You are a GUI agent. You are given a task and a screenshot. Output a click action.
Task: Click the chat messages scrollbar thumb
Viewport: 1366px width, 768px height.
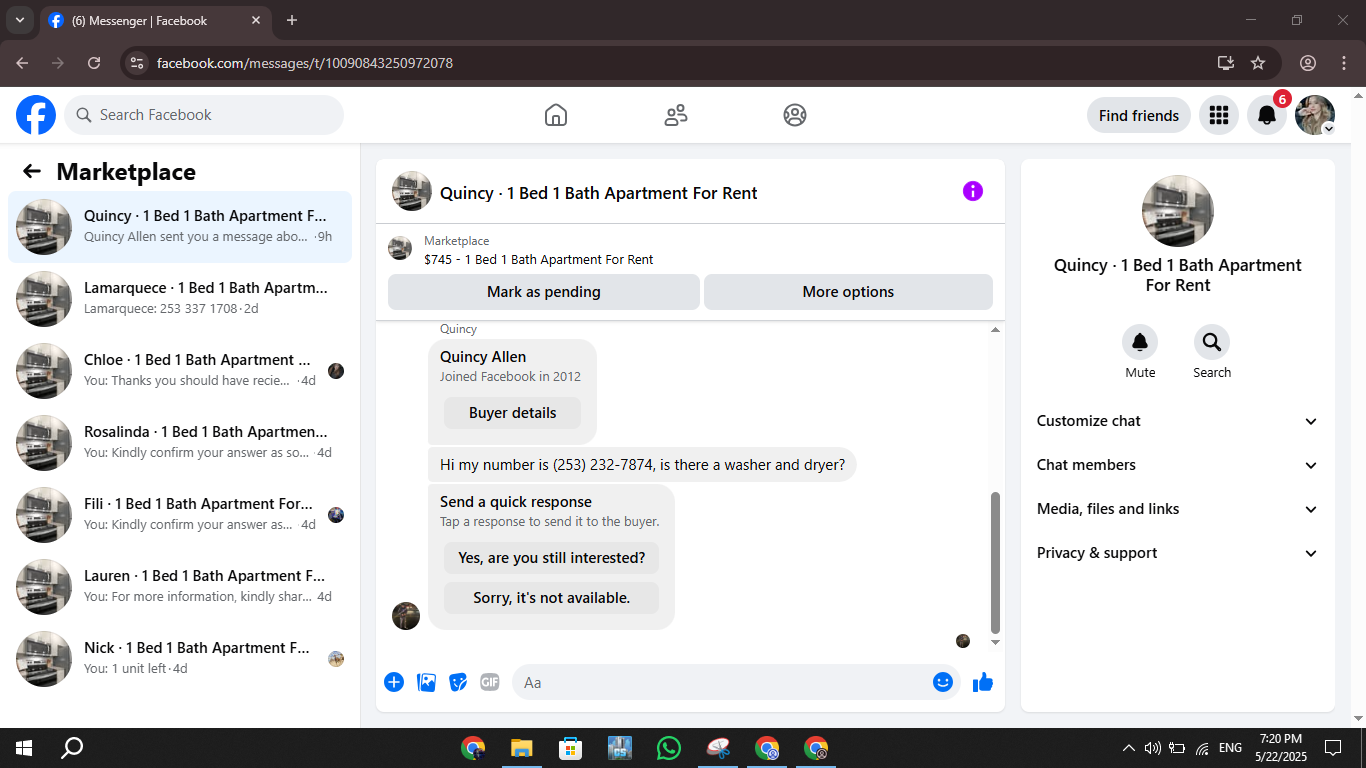(x=995, y=563)
